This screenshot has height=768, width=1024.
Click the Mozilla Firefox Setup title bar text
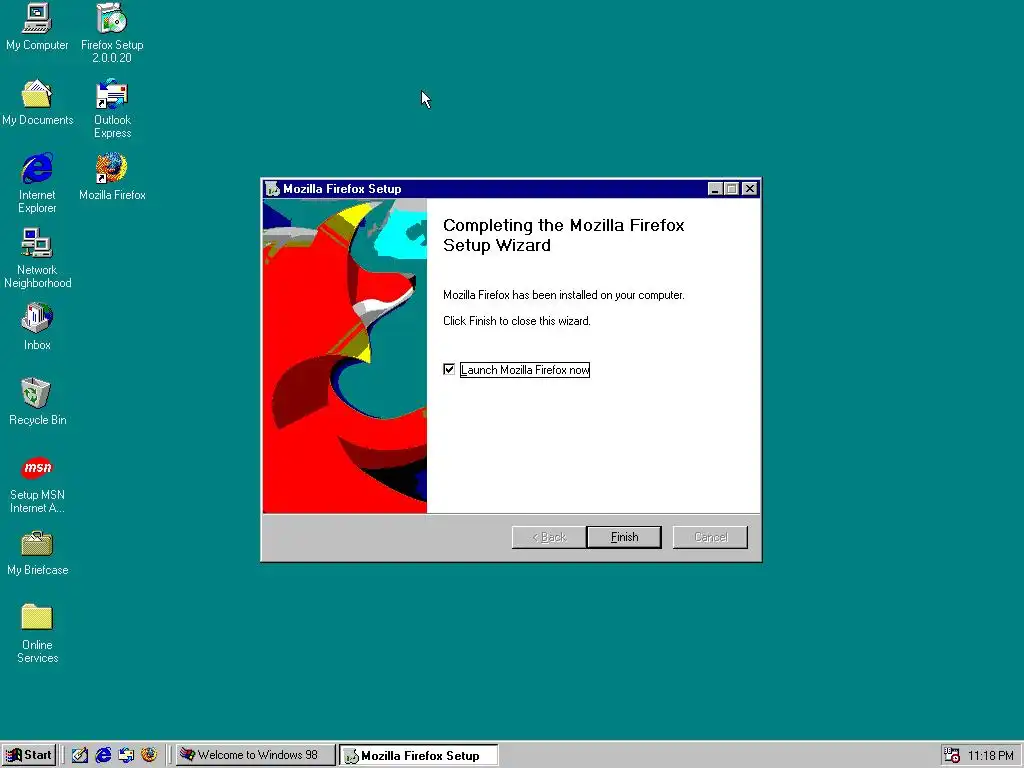[342, 189]
